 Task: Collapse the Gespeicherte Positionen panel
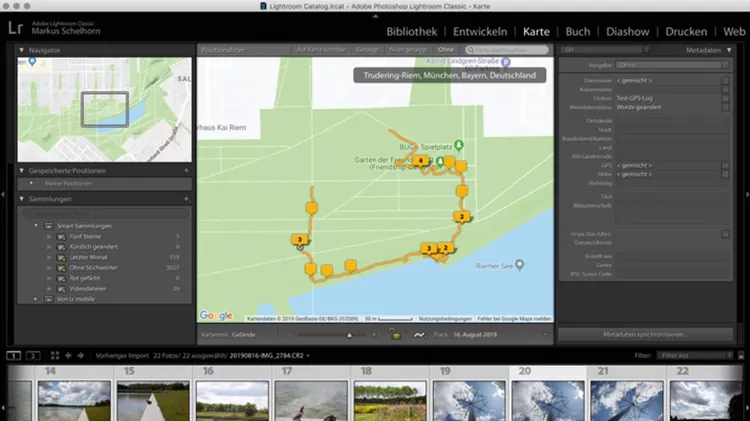[x=22, y=170]
